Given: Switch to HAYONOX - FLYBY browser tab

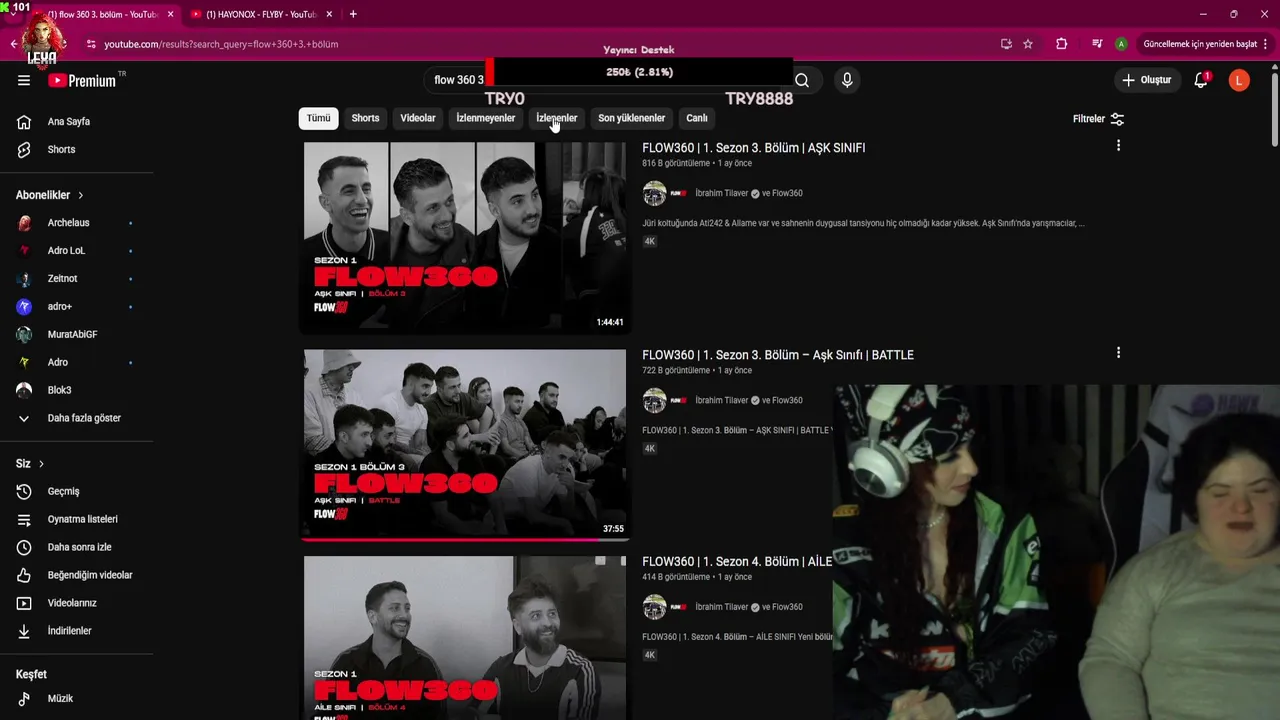Looking at the screenshot, I should [x=260, y=14].
